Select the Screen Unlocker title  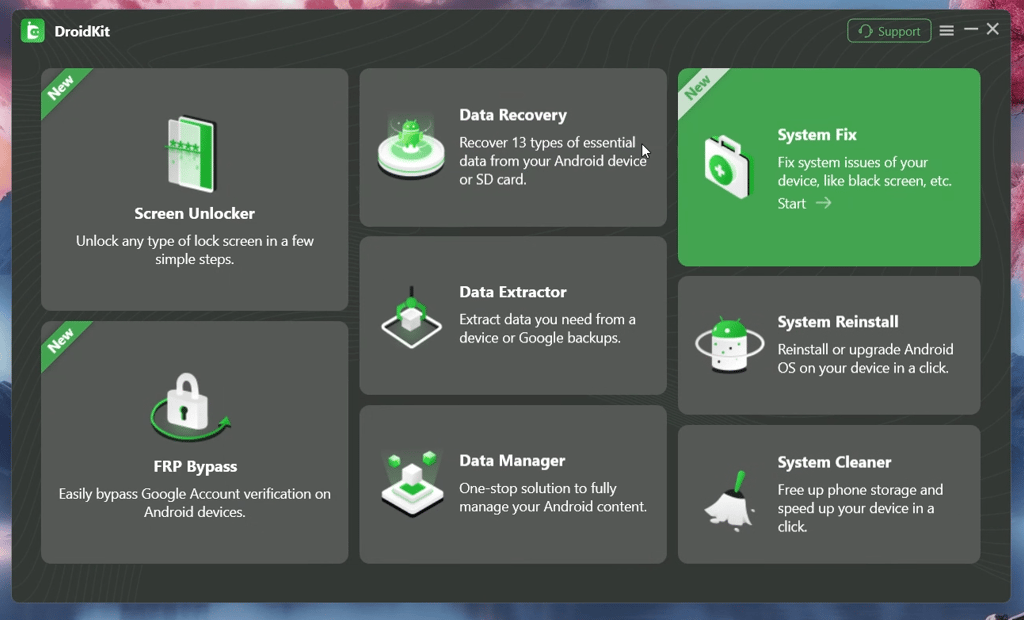pos(195,214)
